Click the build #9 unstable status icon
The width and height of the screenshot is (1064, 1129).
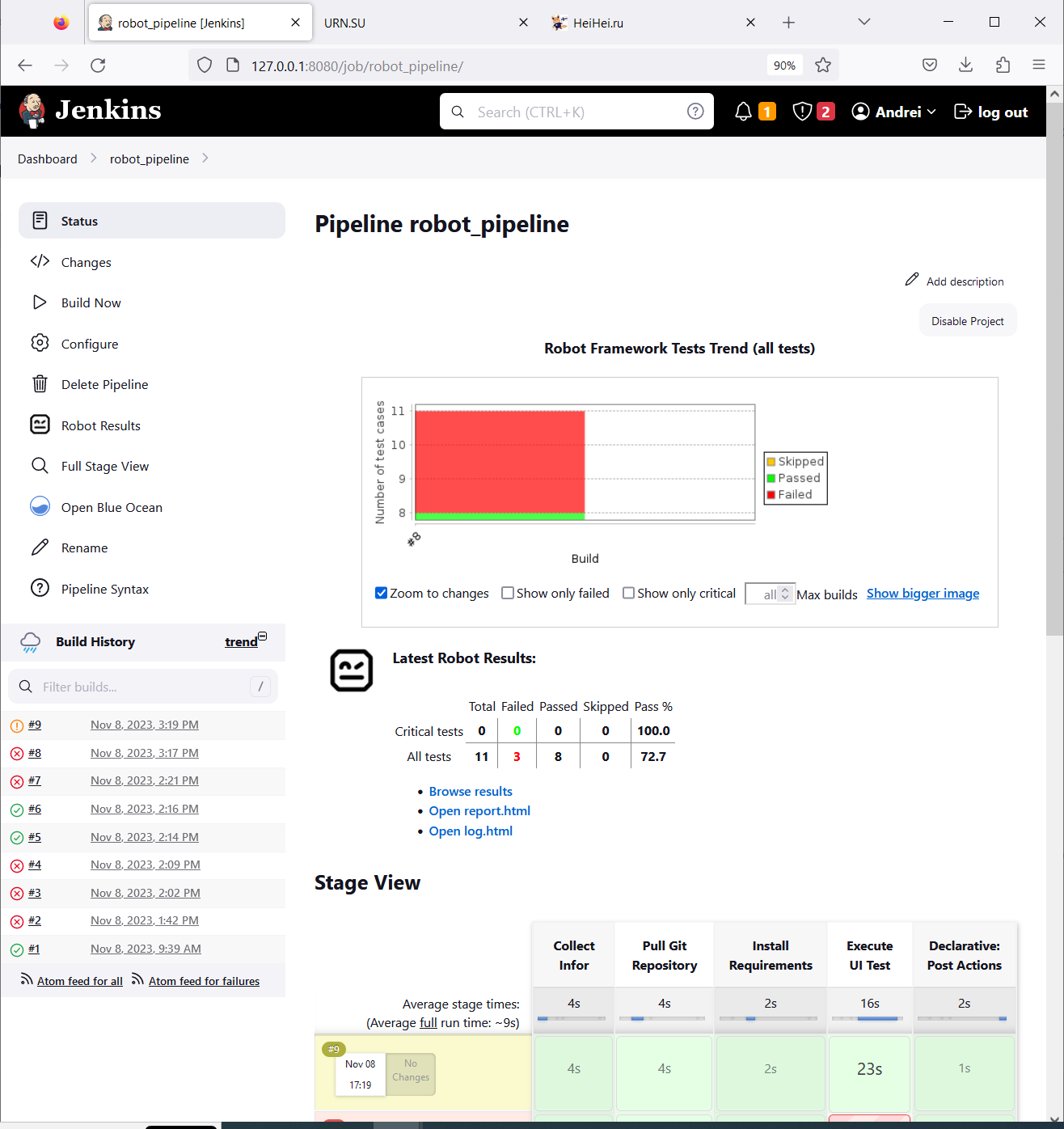(16, 725)
